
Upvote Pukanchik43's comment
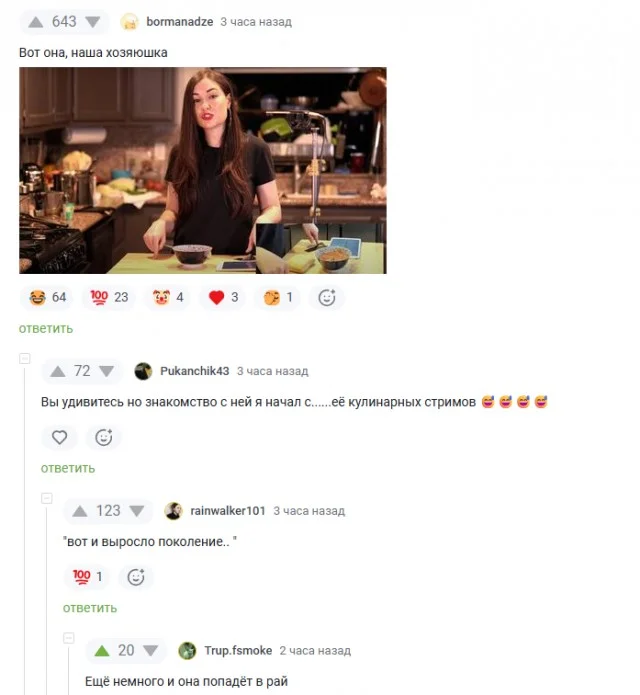tap(58, 371)
